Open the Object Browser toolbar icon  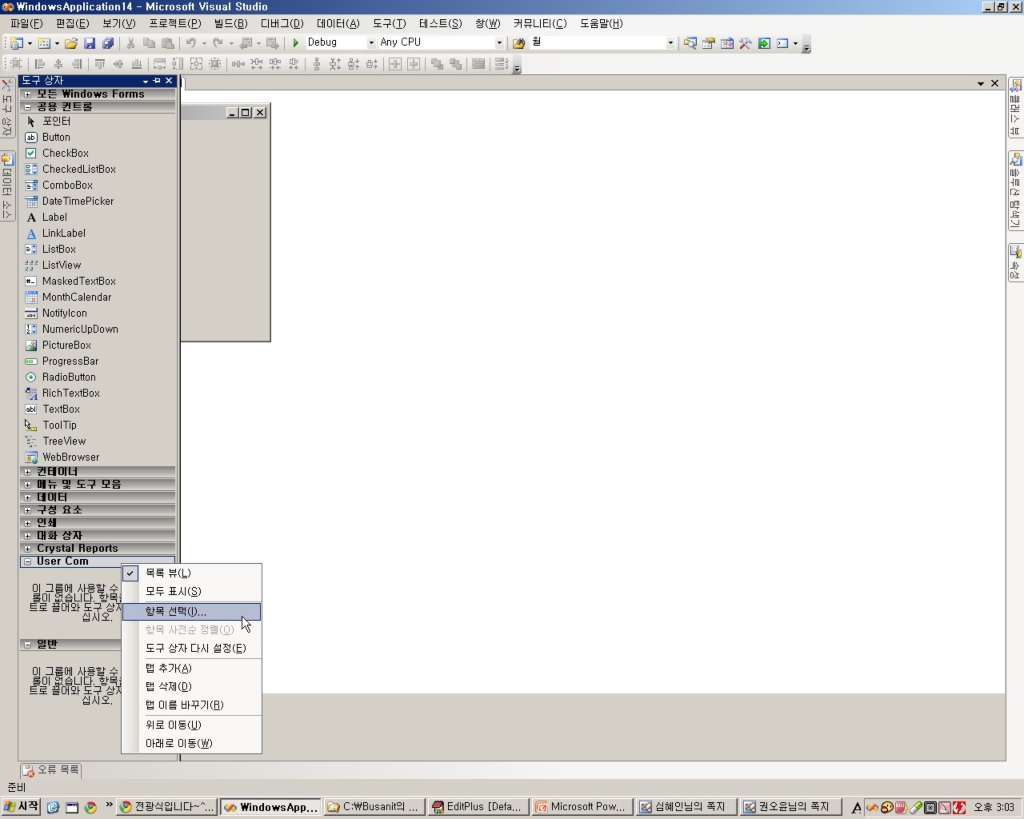(x=727, y=43)
